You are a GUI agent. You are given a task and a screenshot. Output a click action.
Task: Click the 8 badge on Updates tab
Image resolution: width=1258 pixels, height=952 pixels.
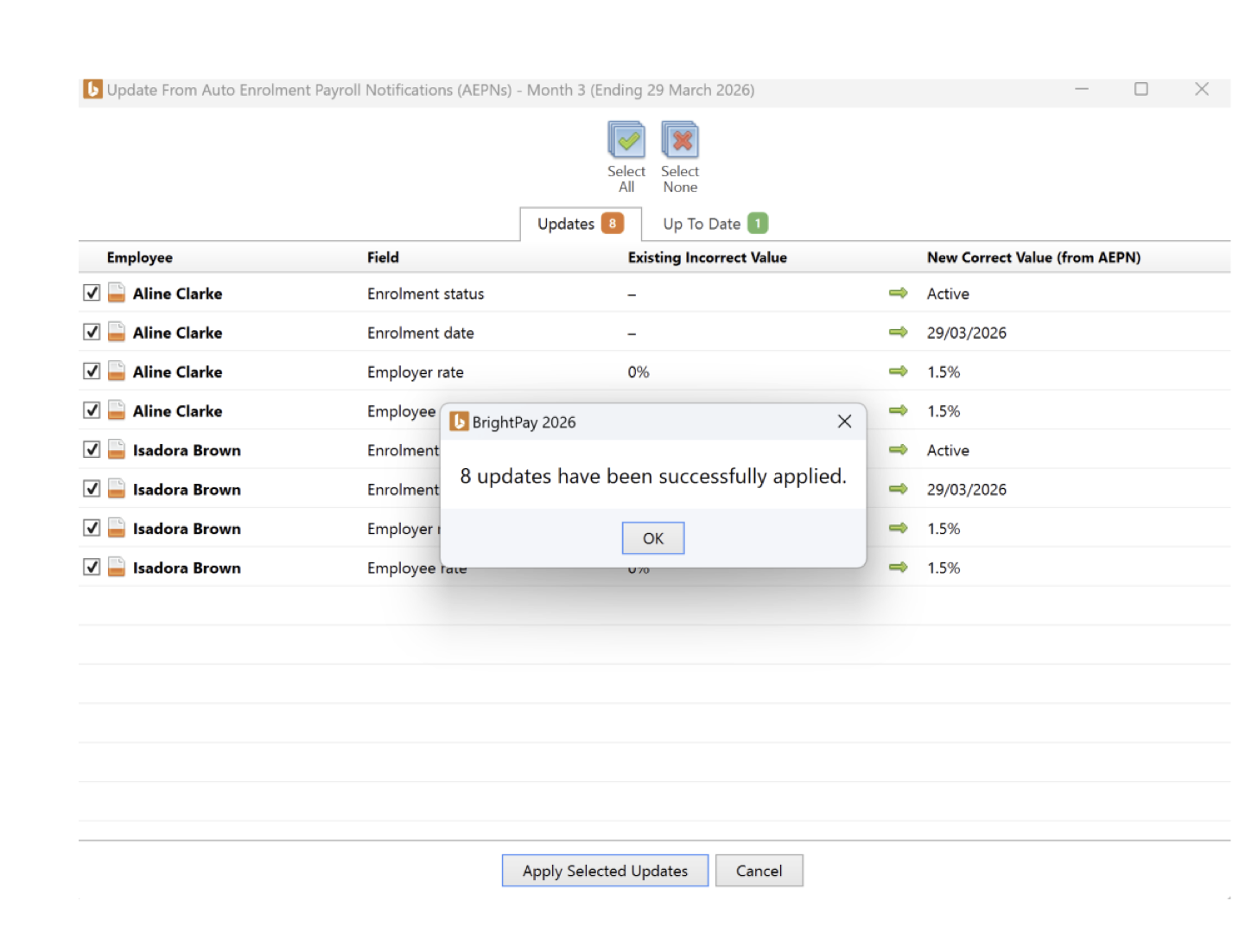[x=613, y=223]
